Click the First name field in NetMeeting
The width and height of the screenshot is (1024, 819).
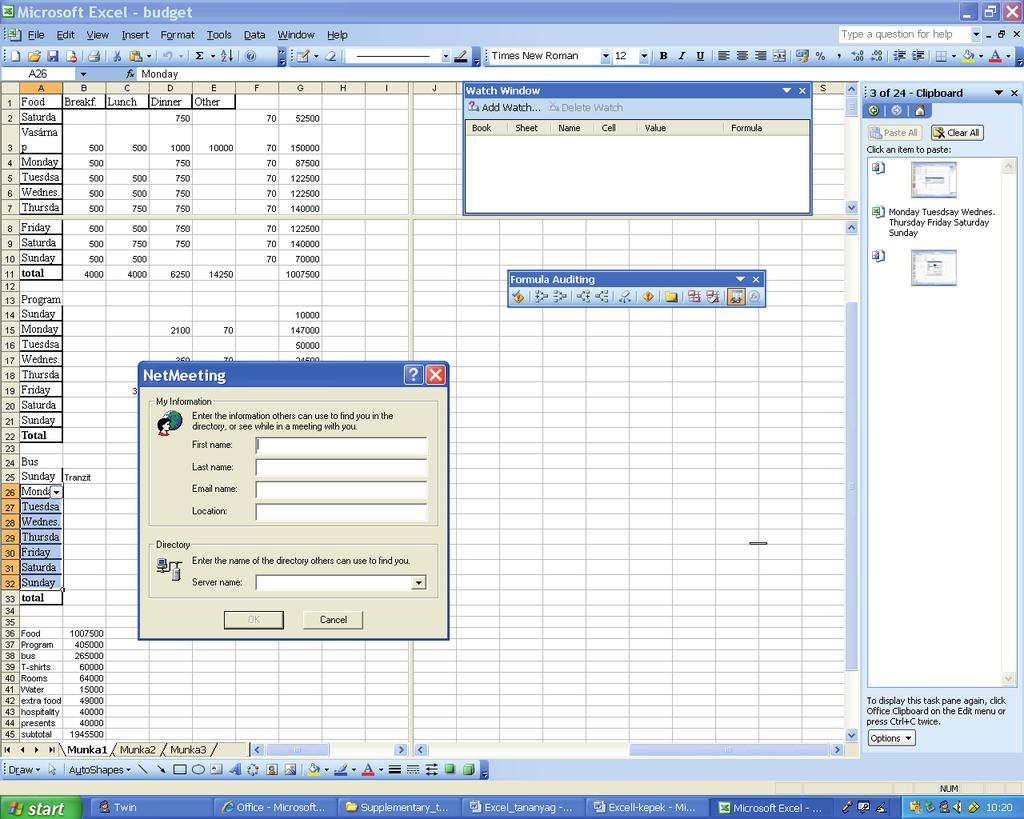click(341, 445)
